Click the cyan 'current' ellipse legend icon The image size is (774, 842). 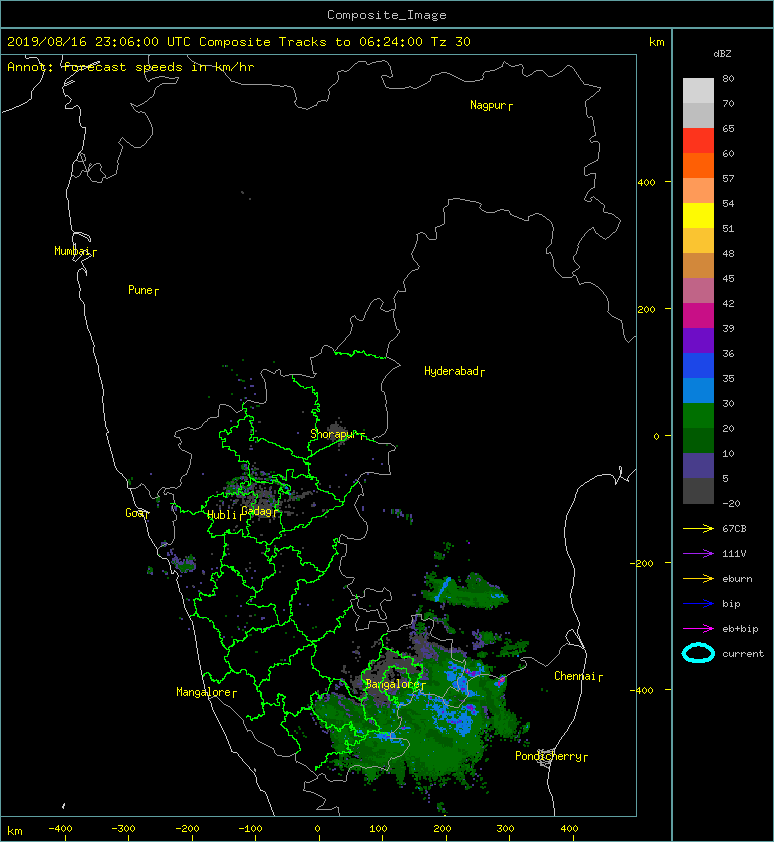(x=698, y=653)
